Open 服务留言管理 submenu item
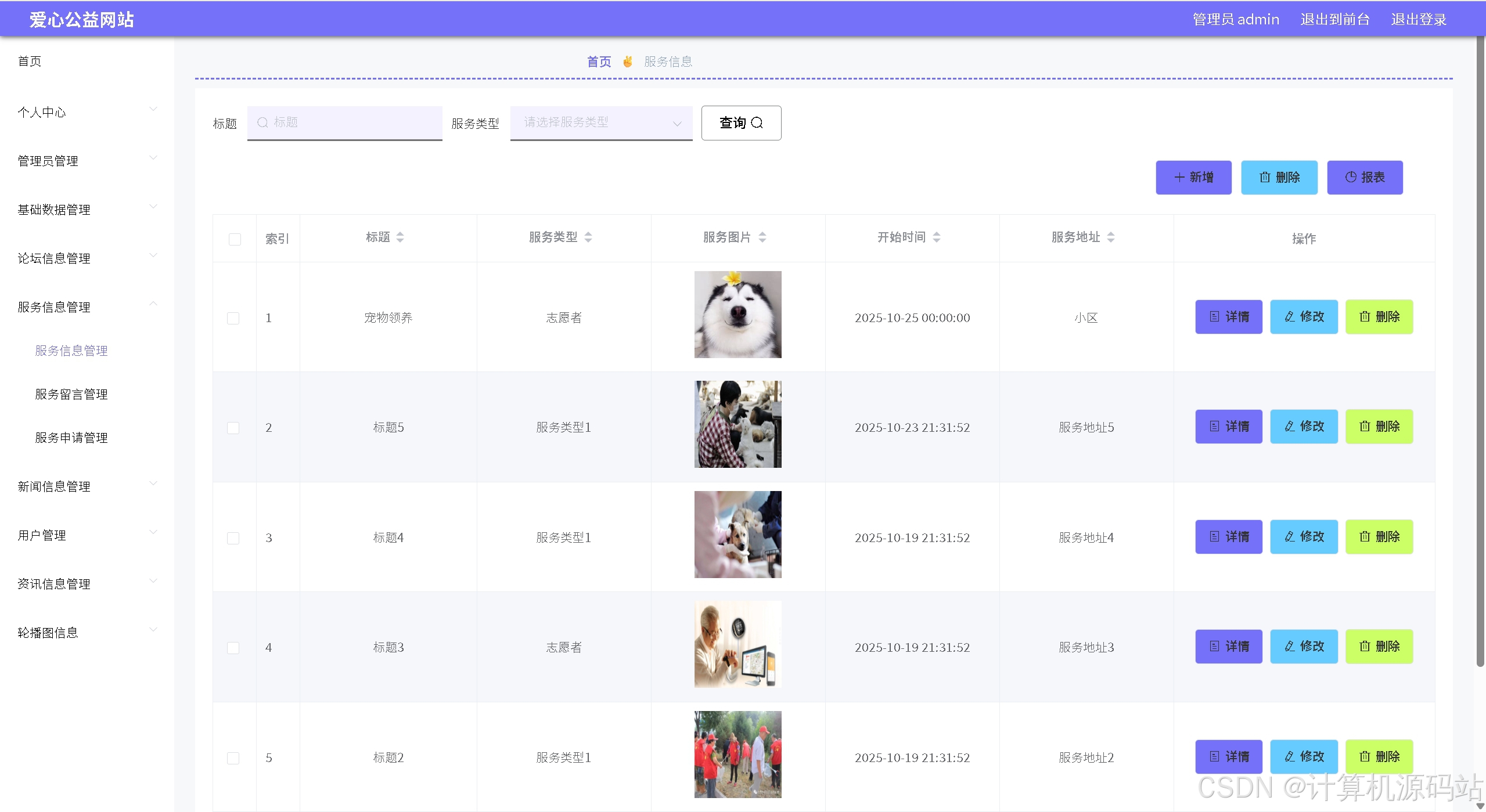This screenshot has width=1486, height=812. (71, 394)
